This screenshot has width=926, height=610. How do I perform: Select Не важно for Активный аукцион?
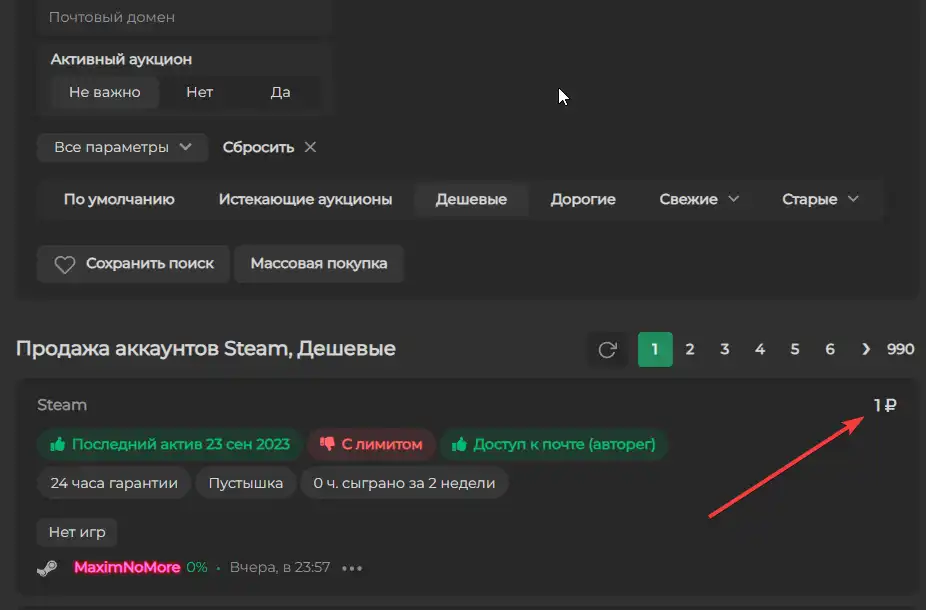coord(105,92)
